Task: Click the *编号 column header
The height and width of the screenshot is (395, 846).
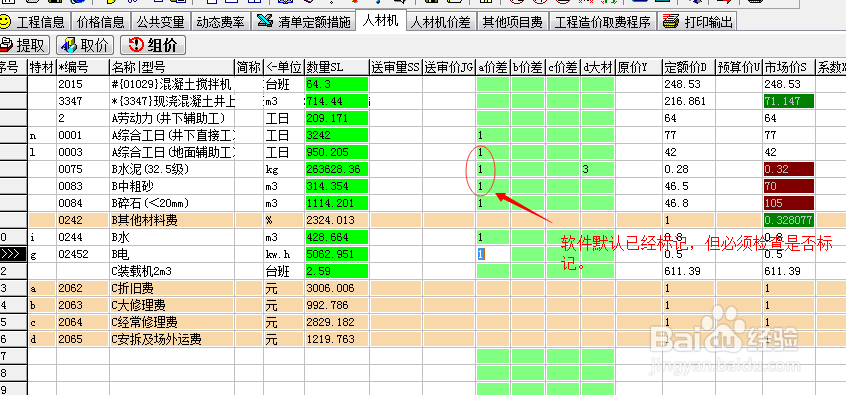Action: pyautogui.click(x=83, y=67)
